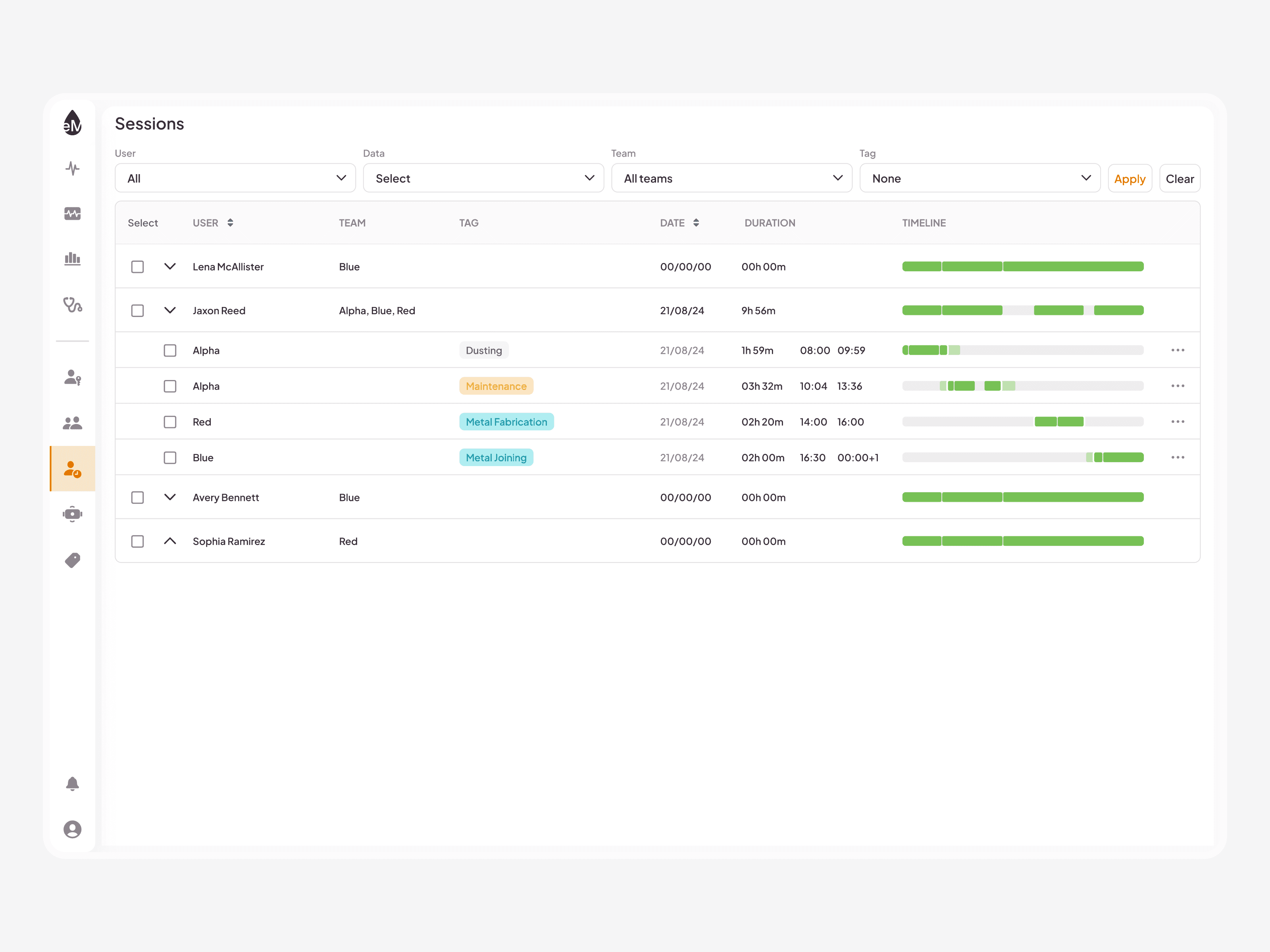Click the 00:00+1 end time
The height and width of the screenshot is (952, 1270).
pos(858,457)
